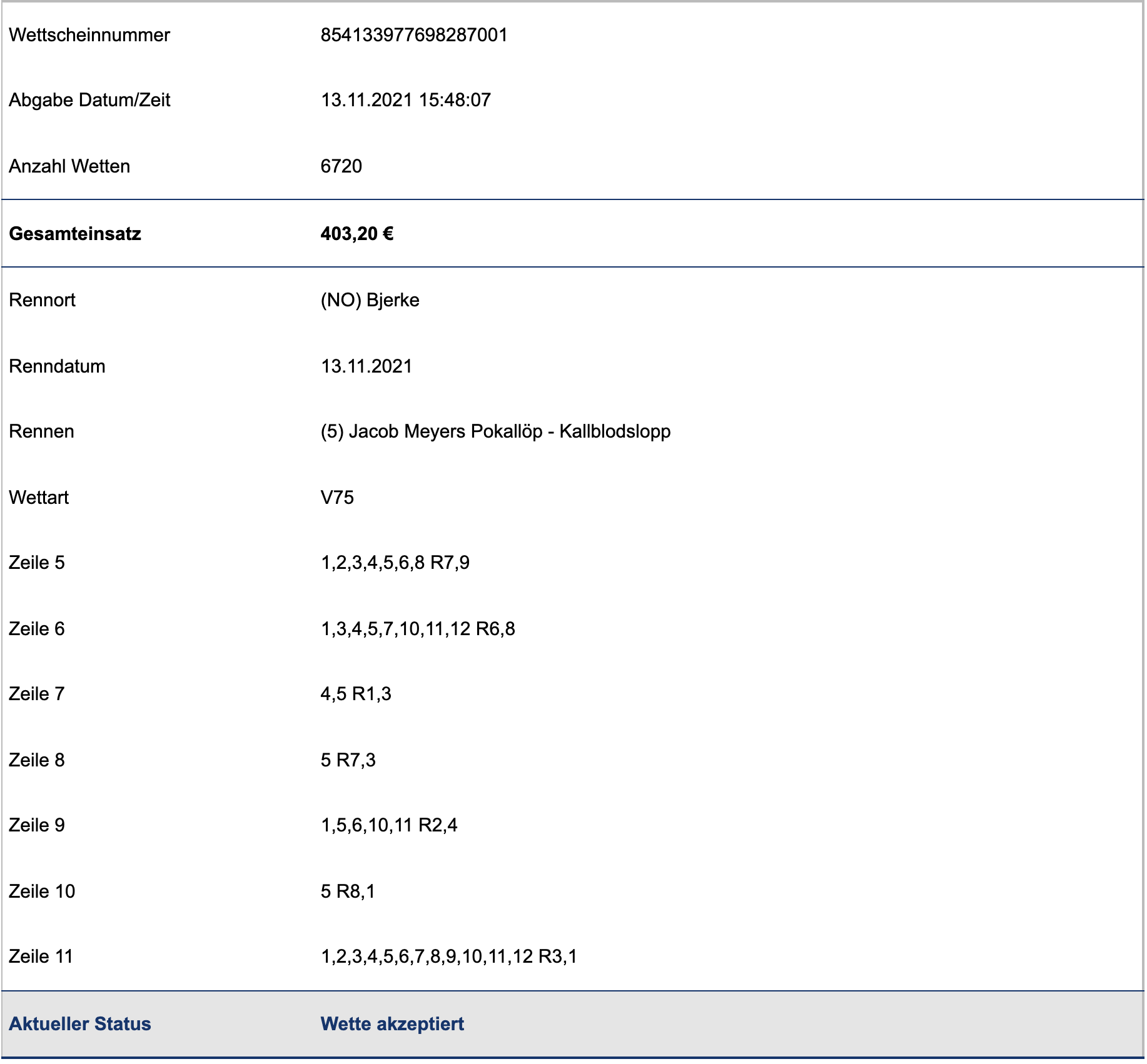Viewport: 1147px width, 1064px height.
Task: Click the bold Gesamteinsatz label
Action: pyautogui.click(x=75, y=234)
